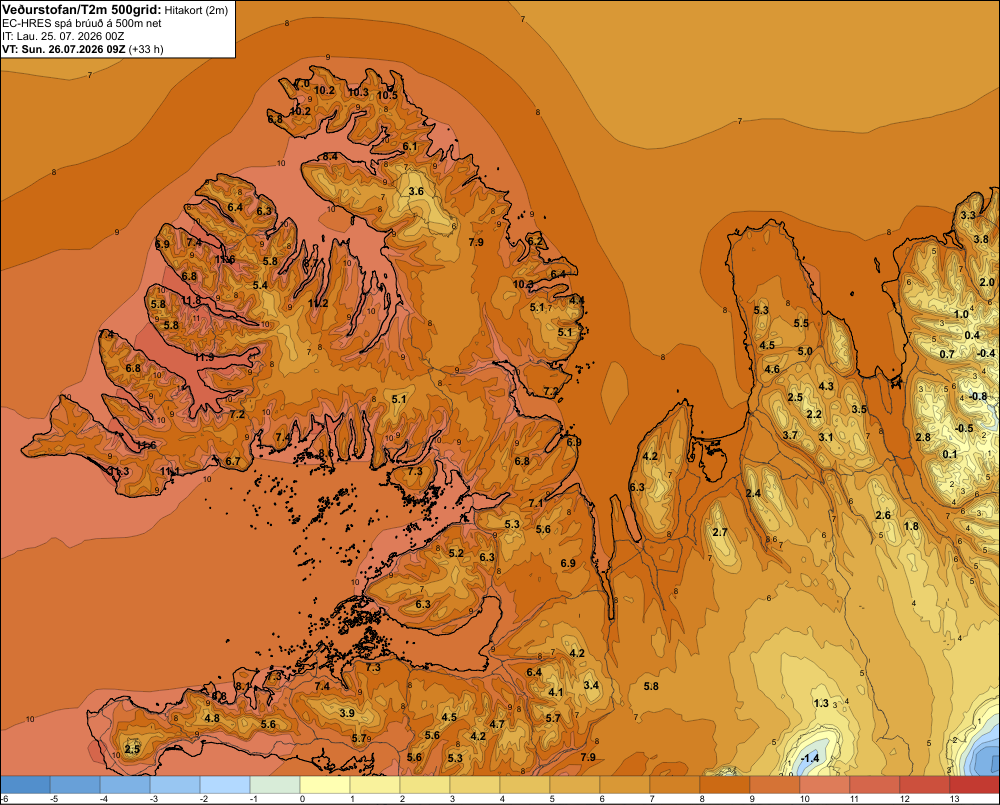1000x805 pixels.
Task: Pick the dark red swatch after 13
Action: click(974, 784)
